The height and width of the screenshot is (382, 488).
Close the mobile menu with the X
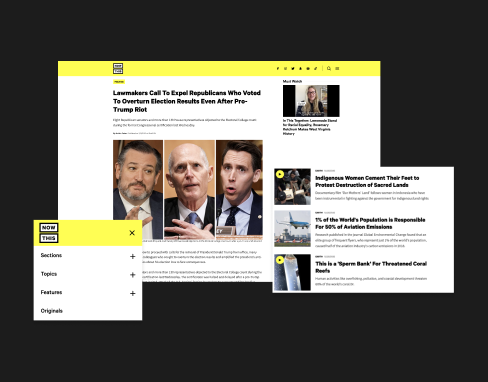(132, 233)
